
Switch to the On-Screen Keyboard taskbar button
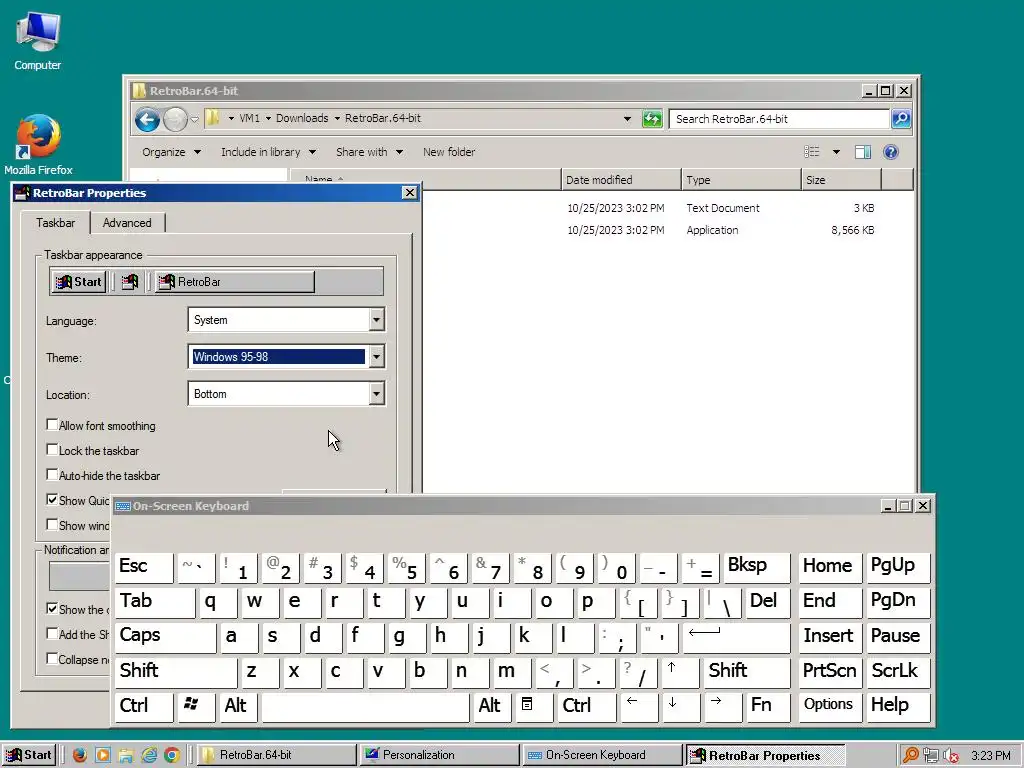click(x=603, y=755)
